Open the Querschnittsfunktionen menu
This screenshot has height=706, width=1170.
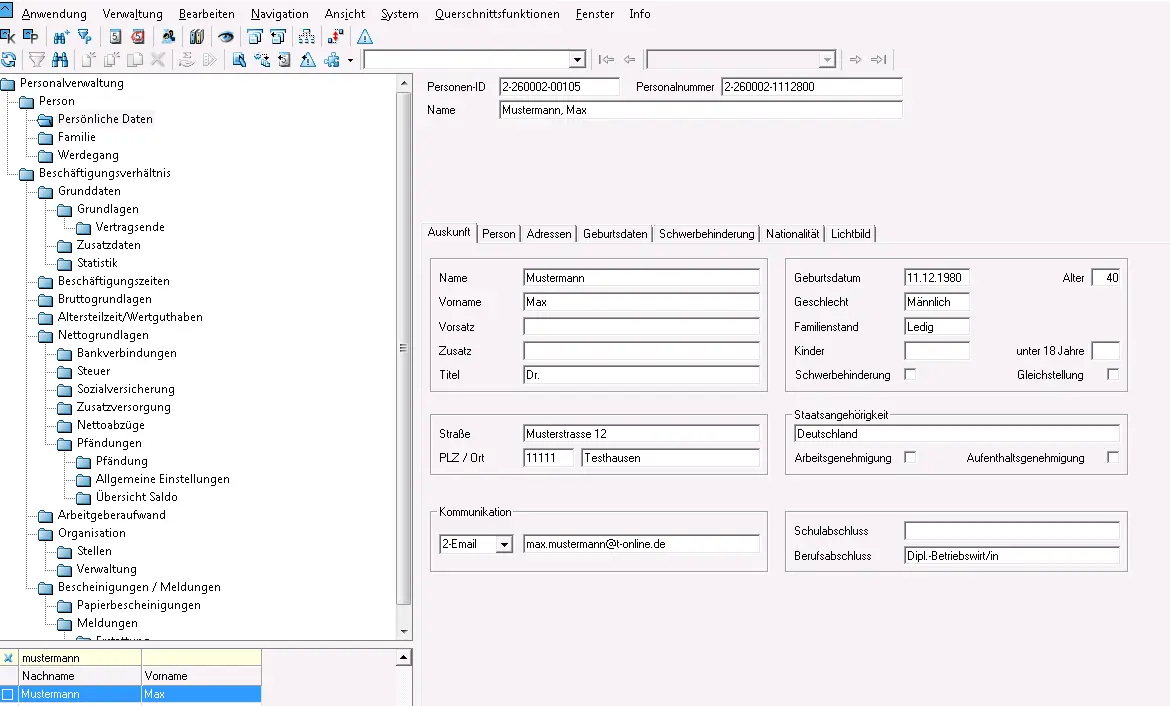(x=497, y=14)
